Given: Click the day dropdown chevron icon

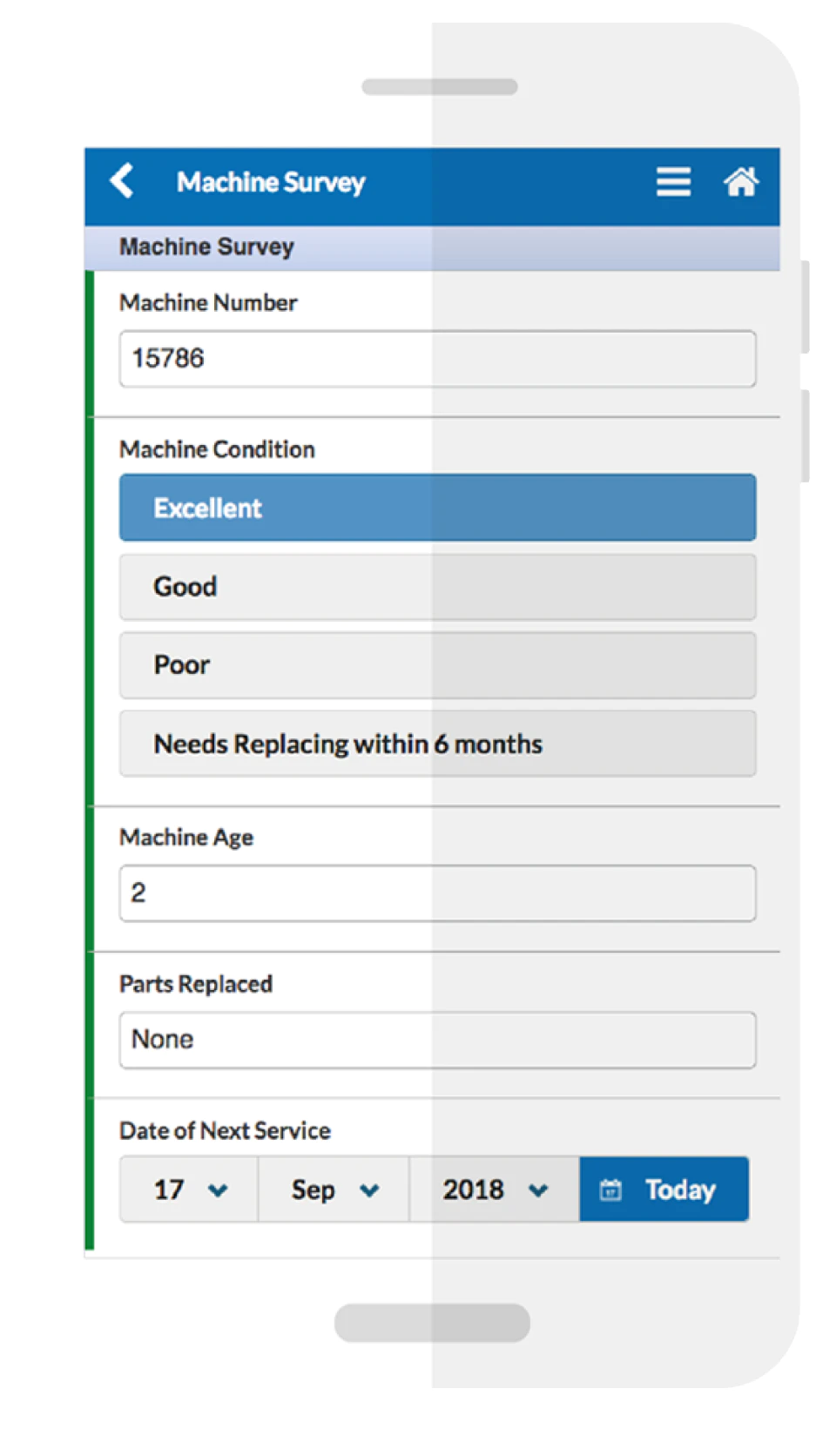Looking at the screenshot, I should click(218, 1190).
